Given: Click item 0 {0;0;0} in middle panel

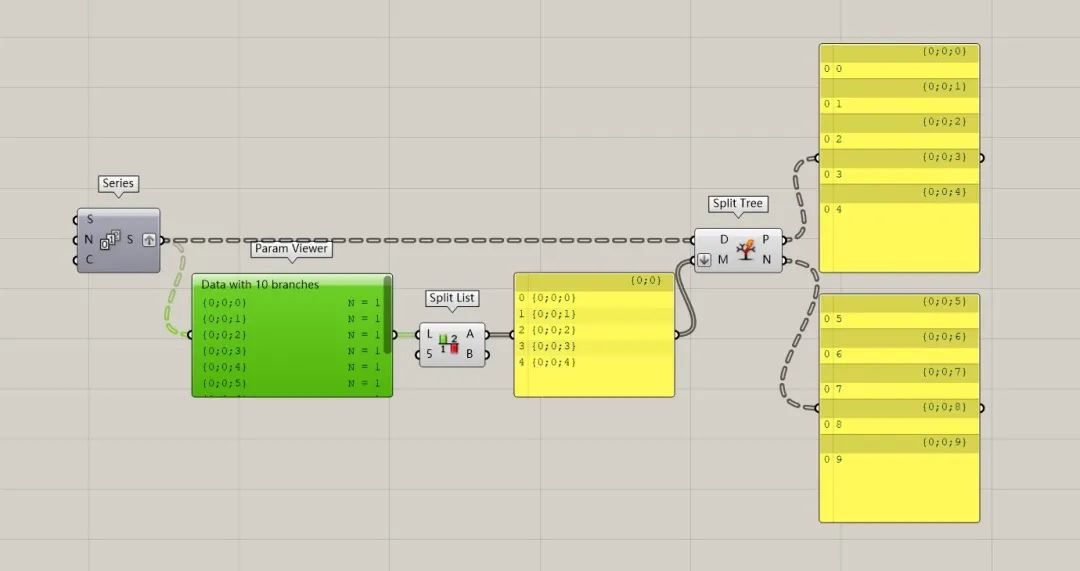Looking at the screenshot, I should [594, 298].
